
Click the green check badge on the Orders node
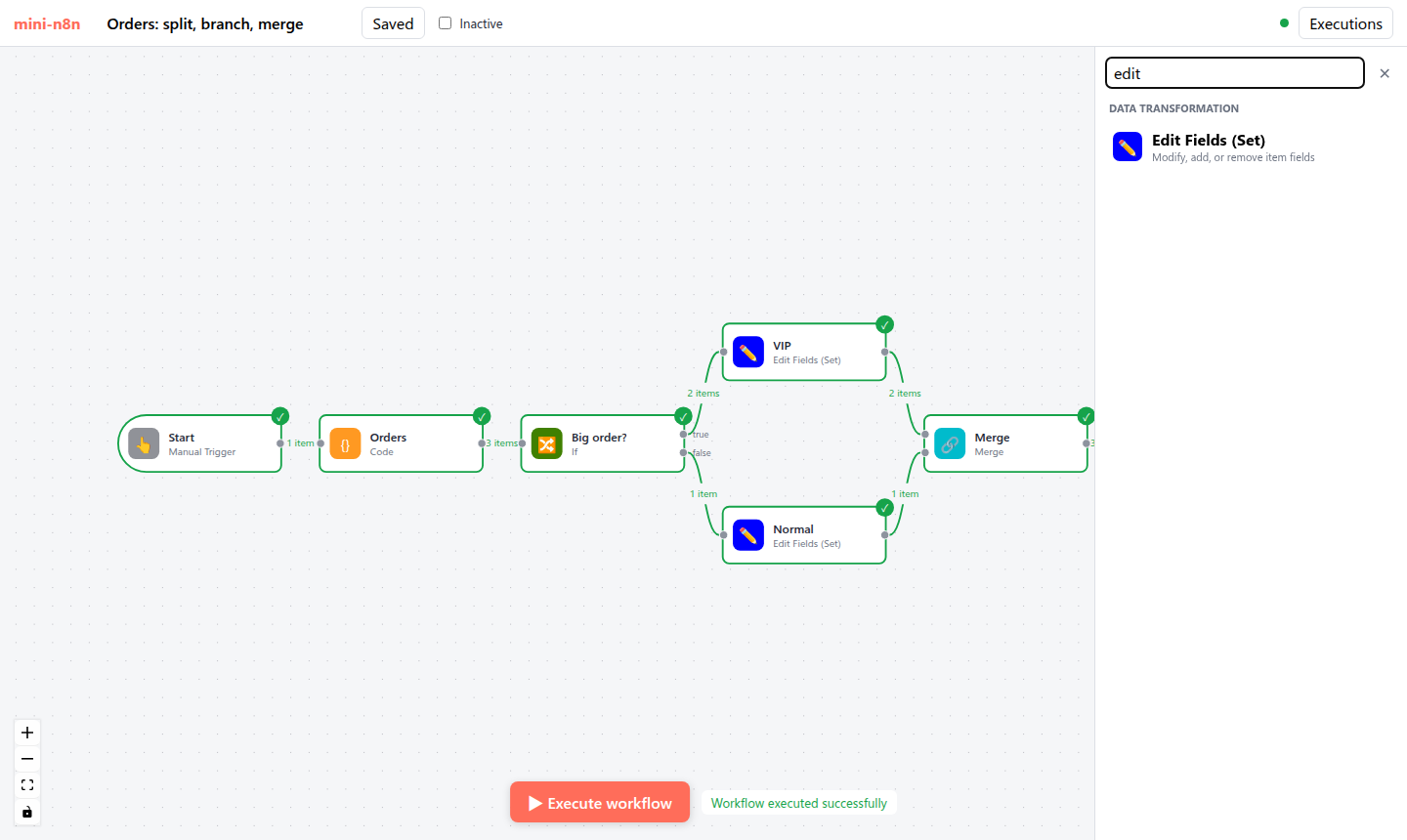coord(482,416)
